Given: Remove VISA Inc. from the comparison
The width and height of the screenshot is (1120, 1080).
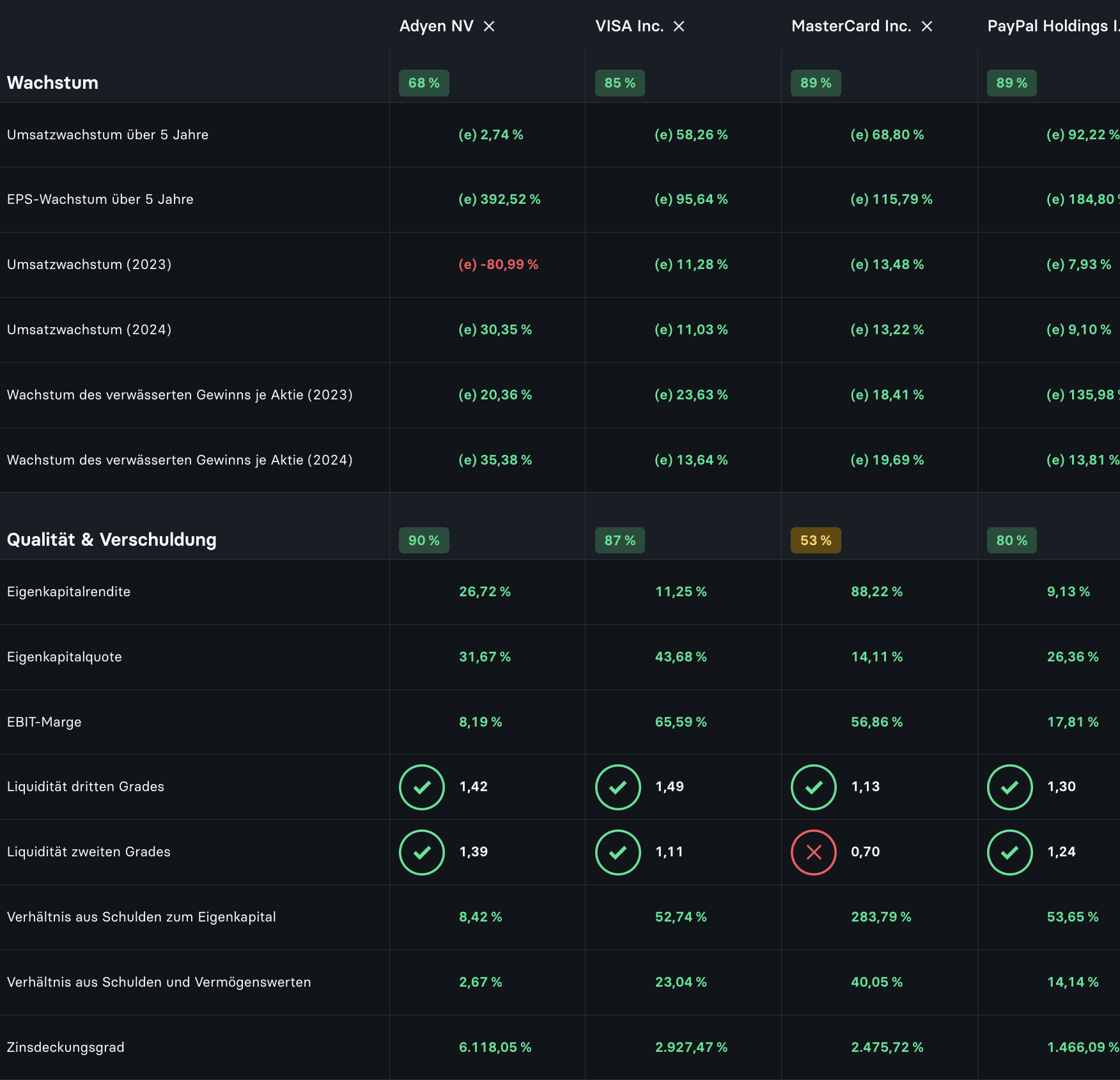Looking at the screenshot, I should tap(679, 26).
